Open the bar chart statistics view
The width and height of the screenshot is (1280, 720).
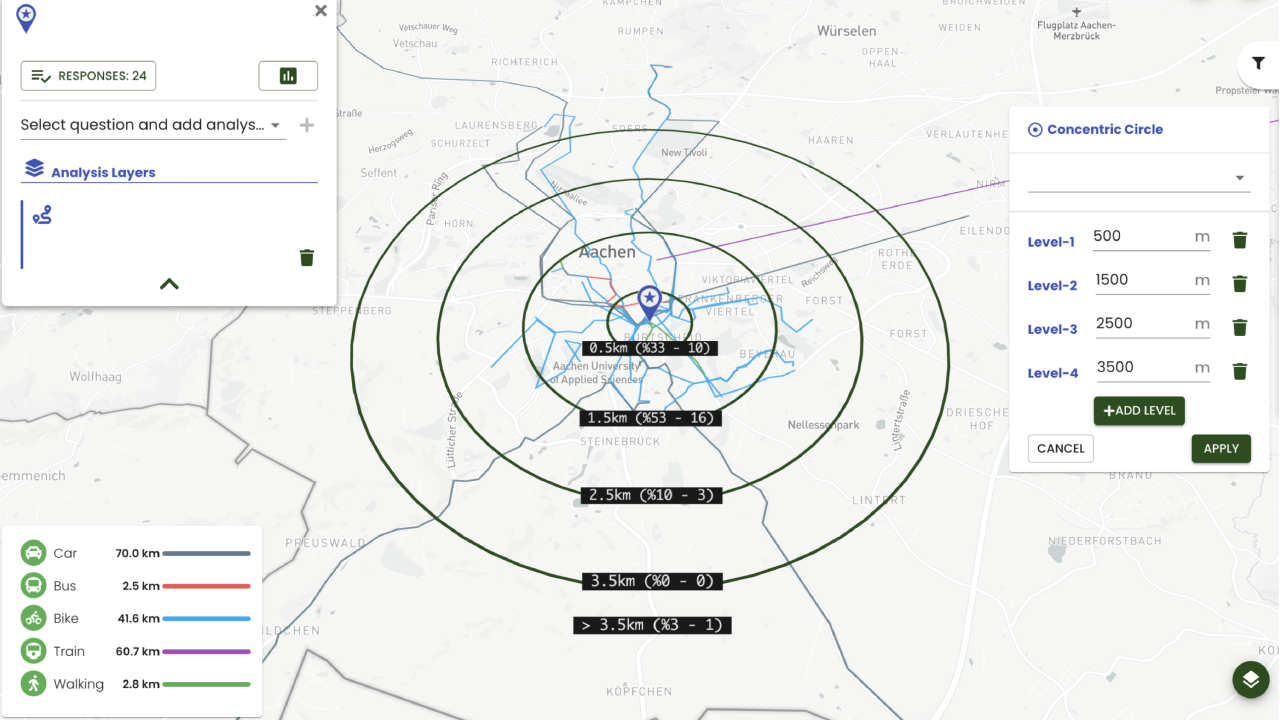click(288, 76)
